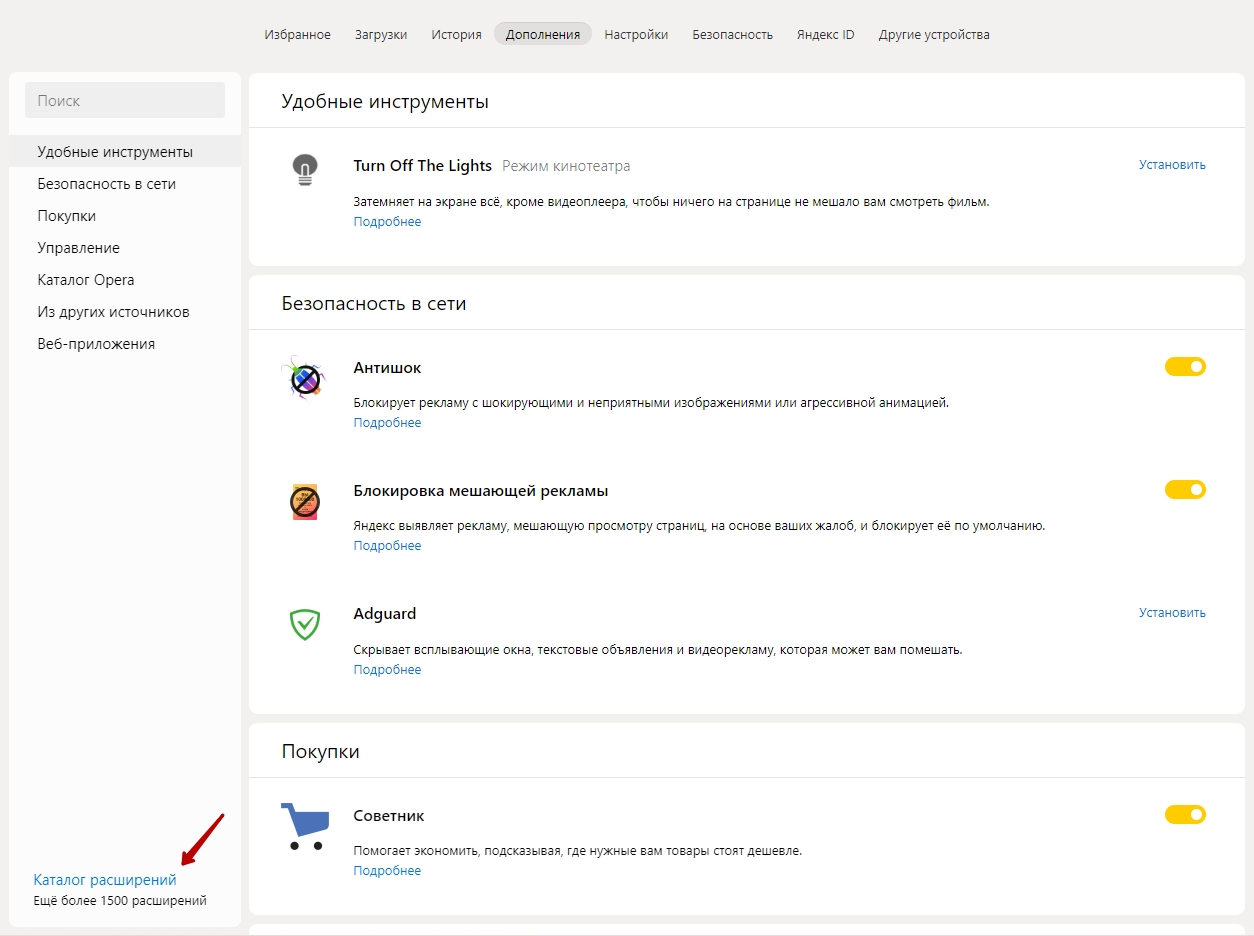
Task: Jump to Безопасность в сети sidebar item
Action: coord(125,184)
